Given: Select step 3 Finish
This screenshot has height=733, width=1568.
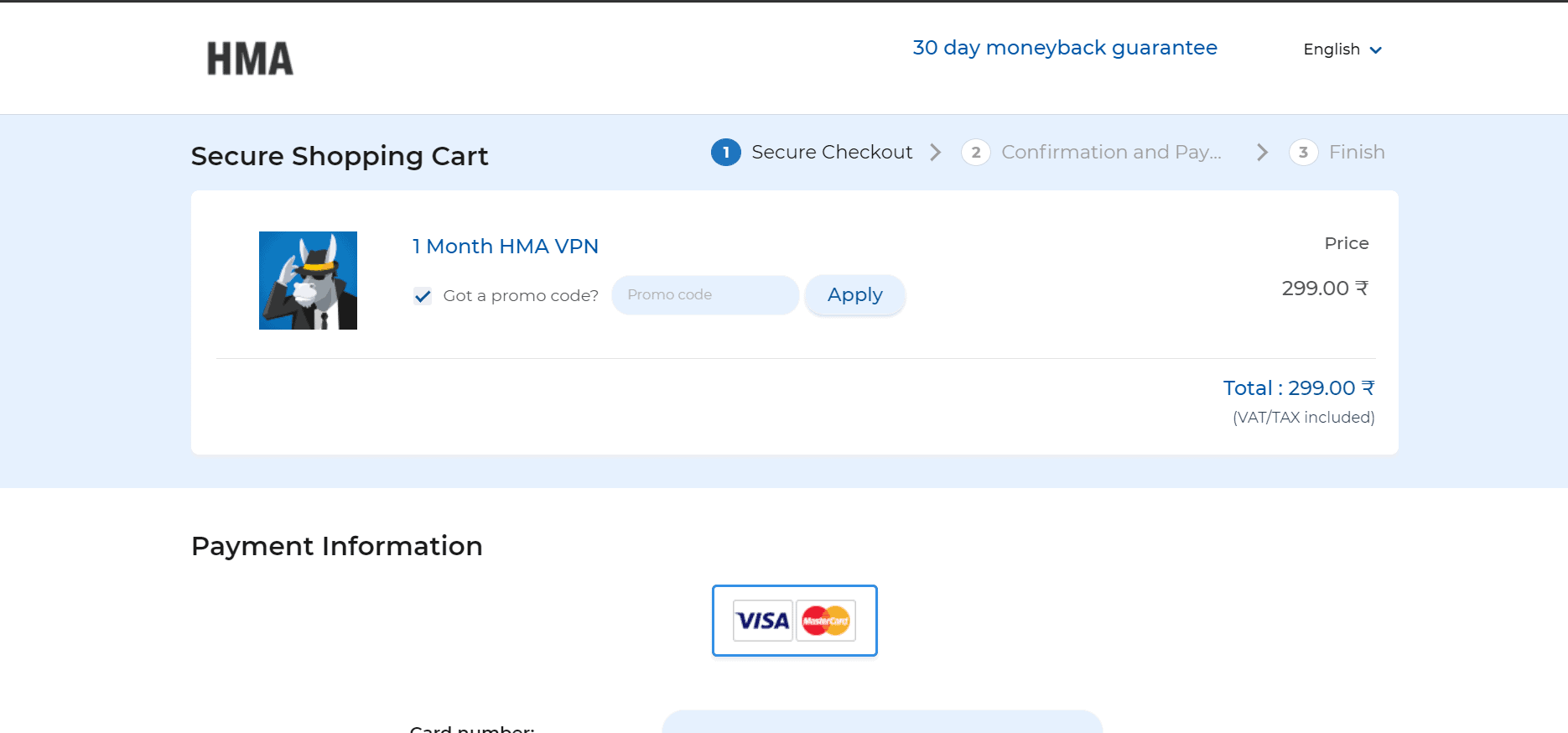Looking at the screenshot, I should [1337, 152].
